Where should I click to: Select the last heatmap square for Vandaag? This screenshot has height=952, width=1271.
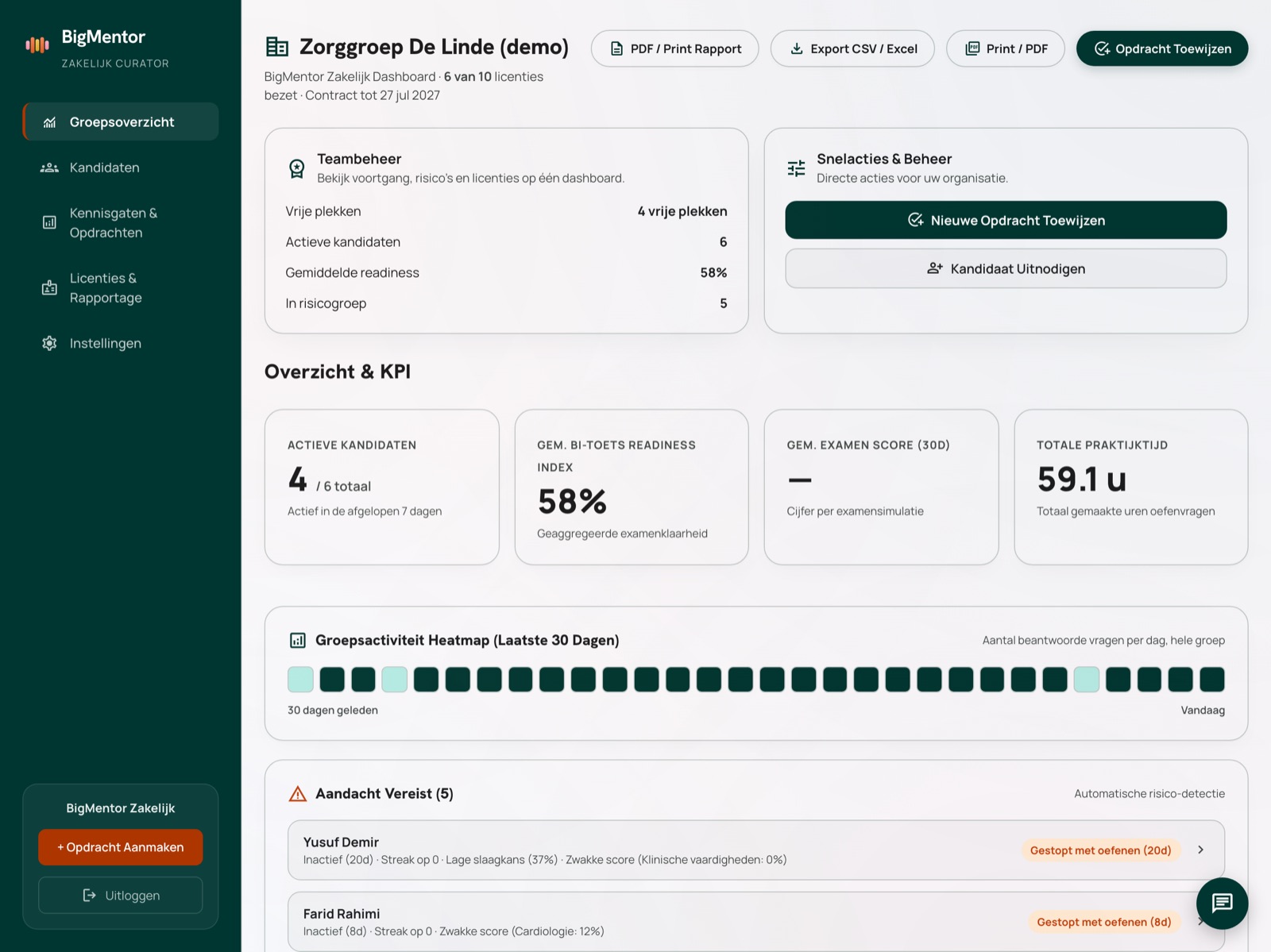[1212, 680]
